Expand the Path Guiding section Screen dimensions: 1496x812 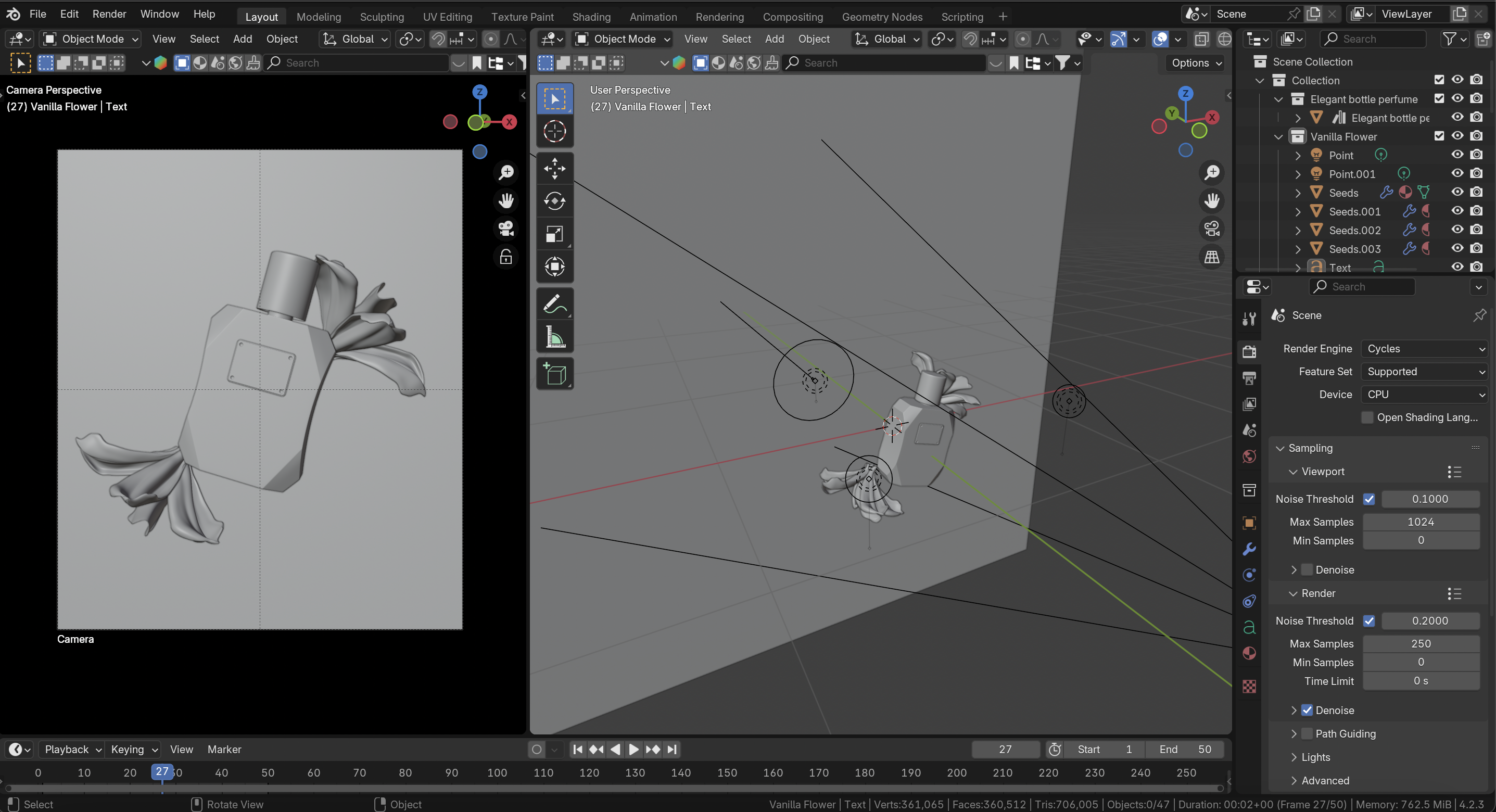1294,733
